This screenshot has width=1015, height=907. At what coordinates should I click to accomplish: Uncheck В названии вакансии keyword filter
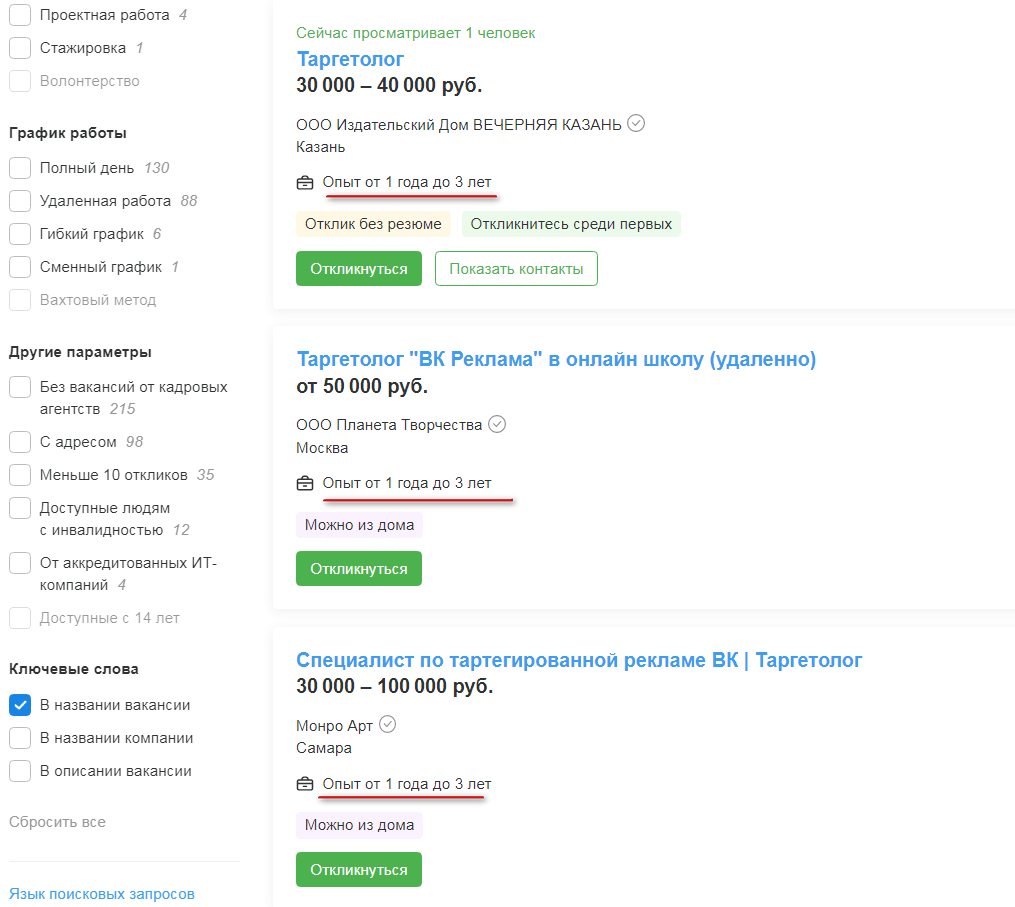(20, 705)
